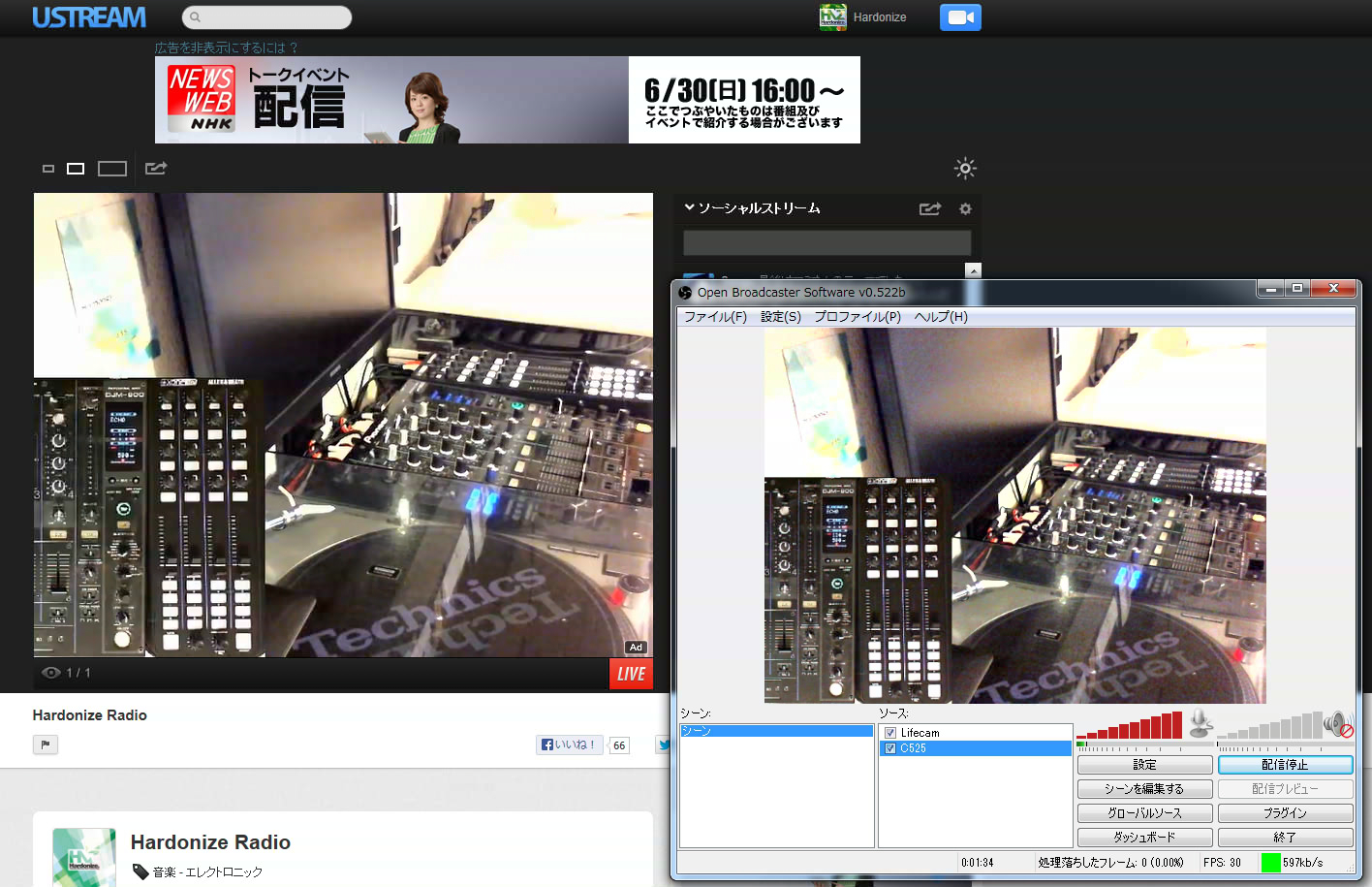The width and height of the screenshot is (1372, 887).
Task: Open the Hardonize user profile avatar
Action: [x=832, y=17]
